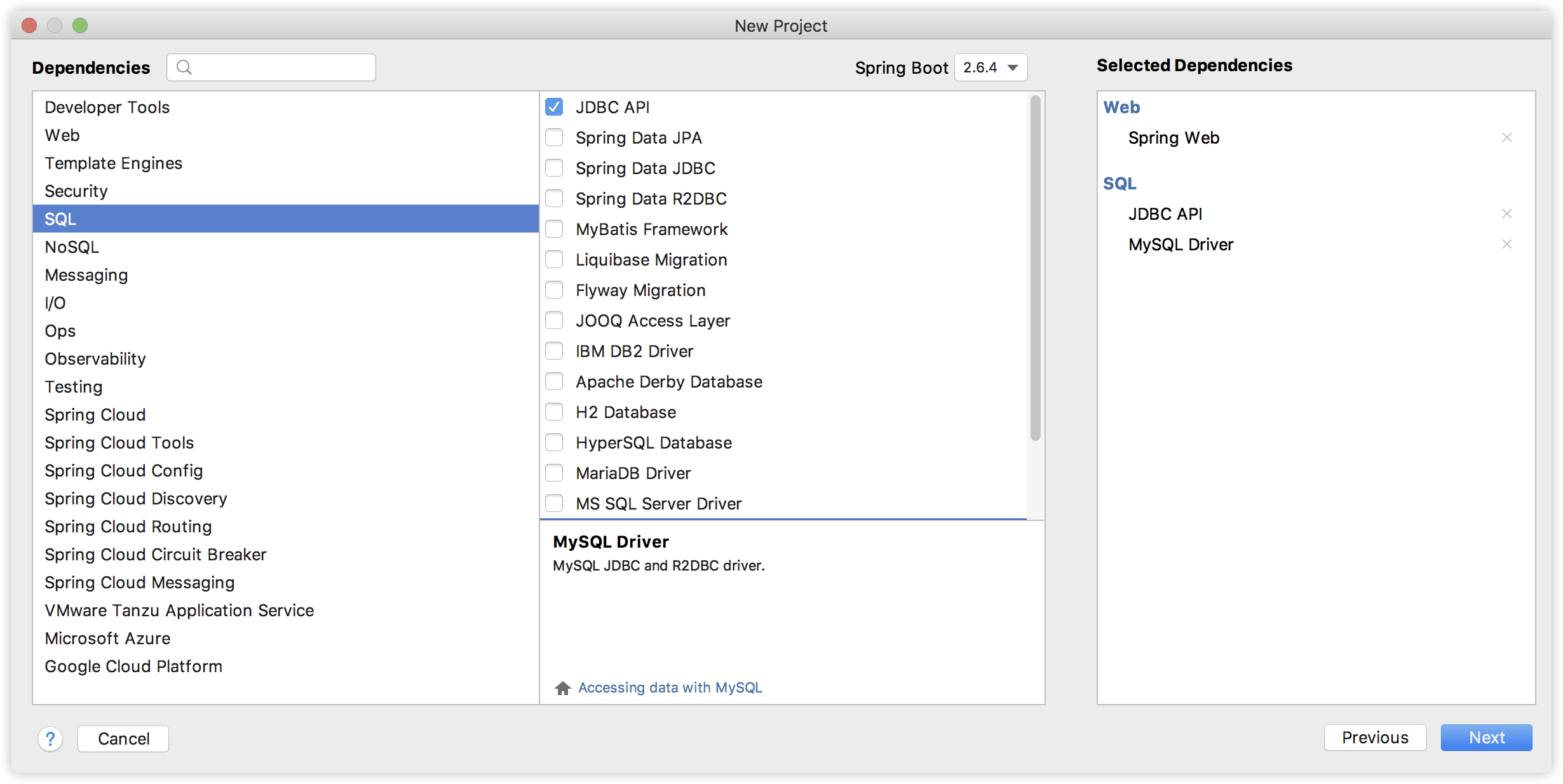Open the Security dependency category

[76, 191]
